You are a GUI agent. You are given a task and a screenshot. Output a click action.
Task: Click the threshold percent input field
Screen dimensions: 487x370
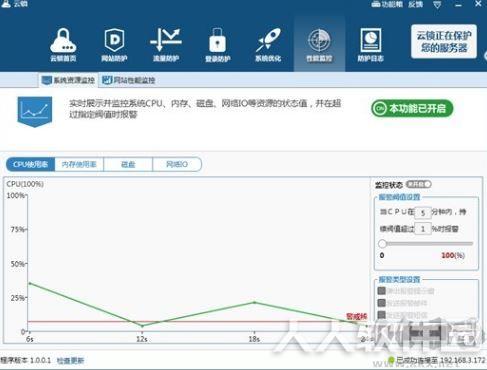click(423, 229)
